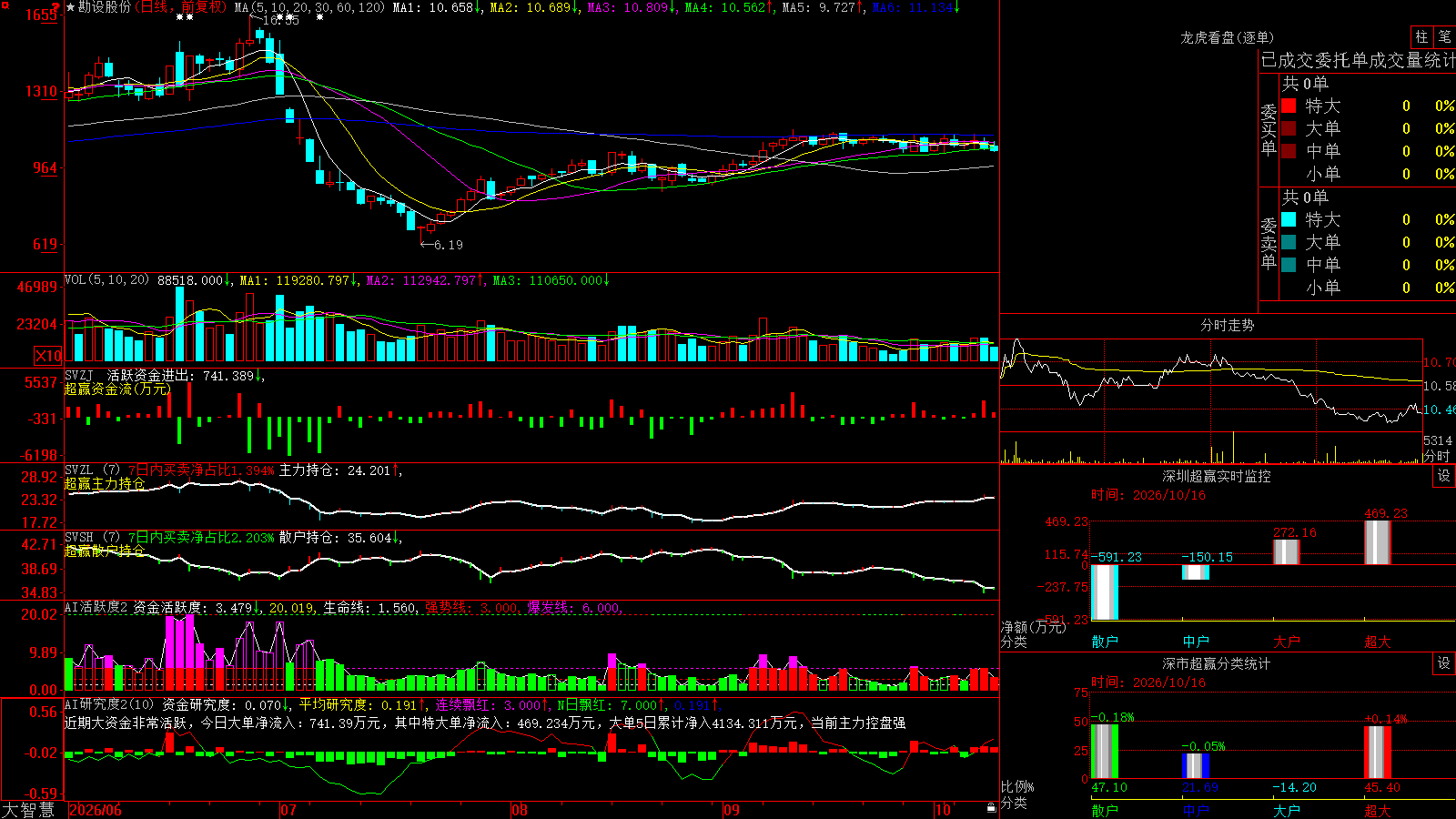Click the X10 volume scale box

(48, 356)
